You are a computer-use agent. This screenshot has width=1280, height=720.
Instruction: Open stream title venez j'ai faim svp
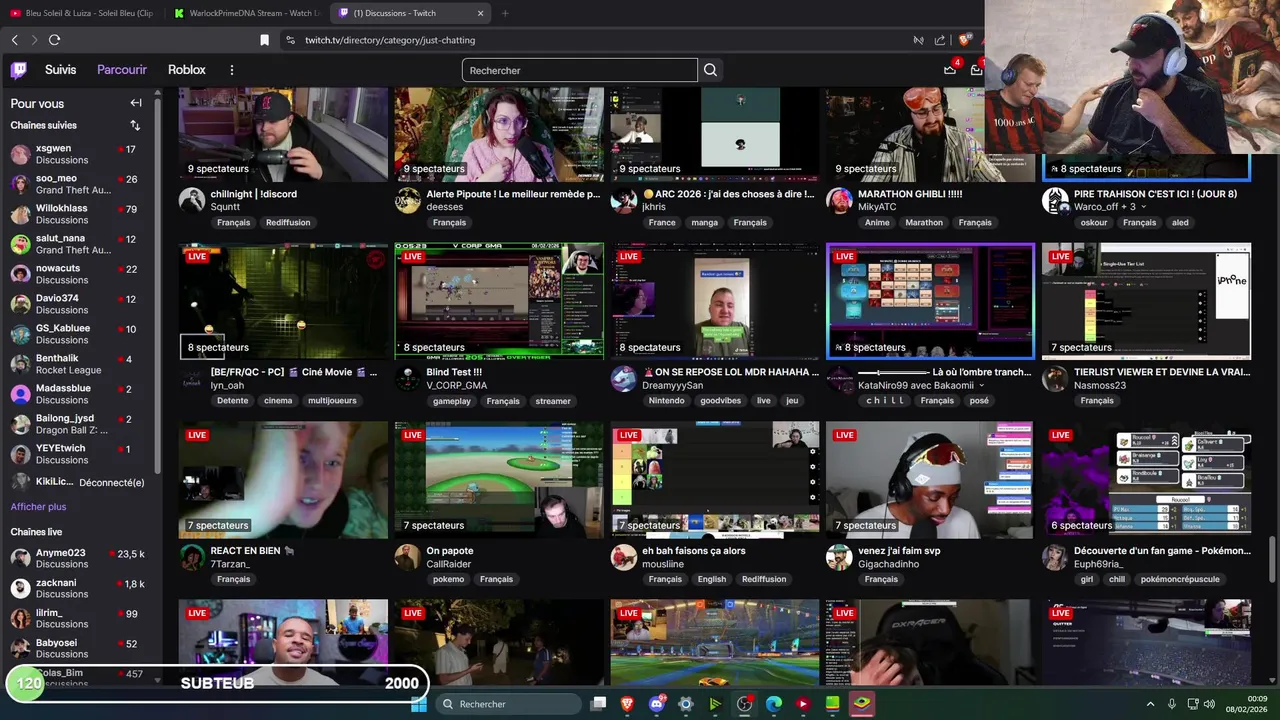899,551
